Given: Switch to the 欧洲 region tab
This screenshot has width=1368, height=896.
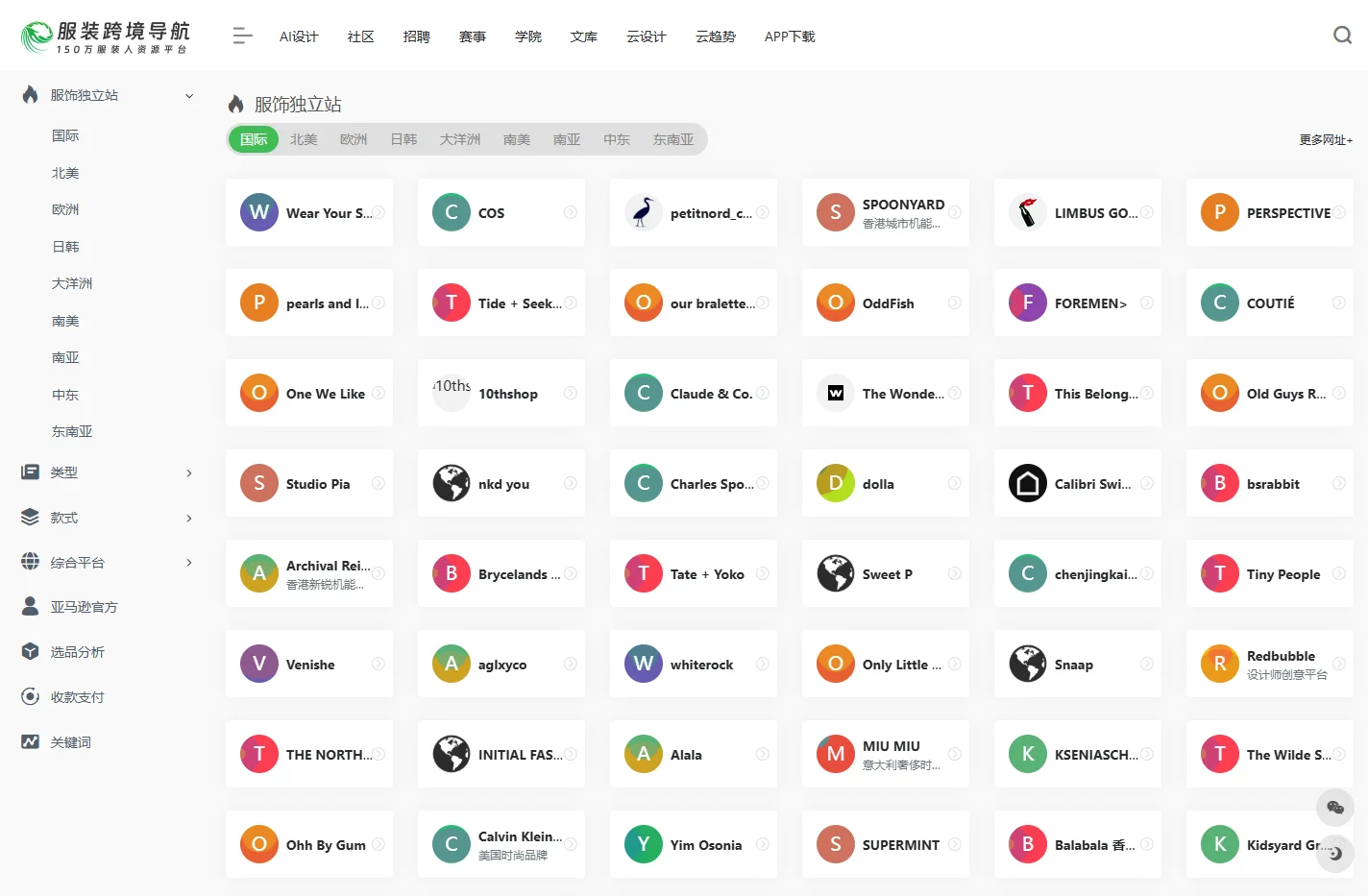Looking at the screenshot, I should tap(354, 139).
